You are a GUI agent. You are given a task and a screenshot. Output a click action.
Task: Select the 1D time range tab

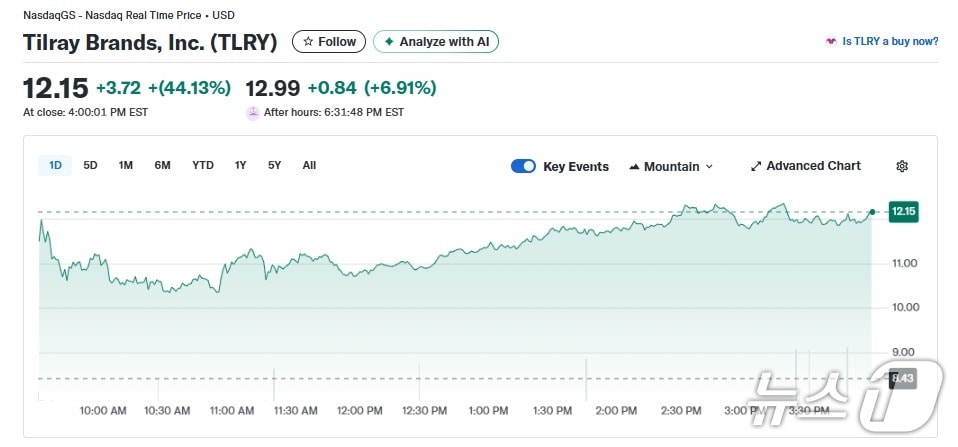[55, 165]
